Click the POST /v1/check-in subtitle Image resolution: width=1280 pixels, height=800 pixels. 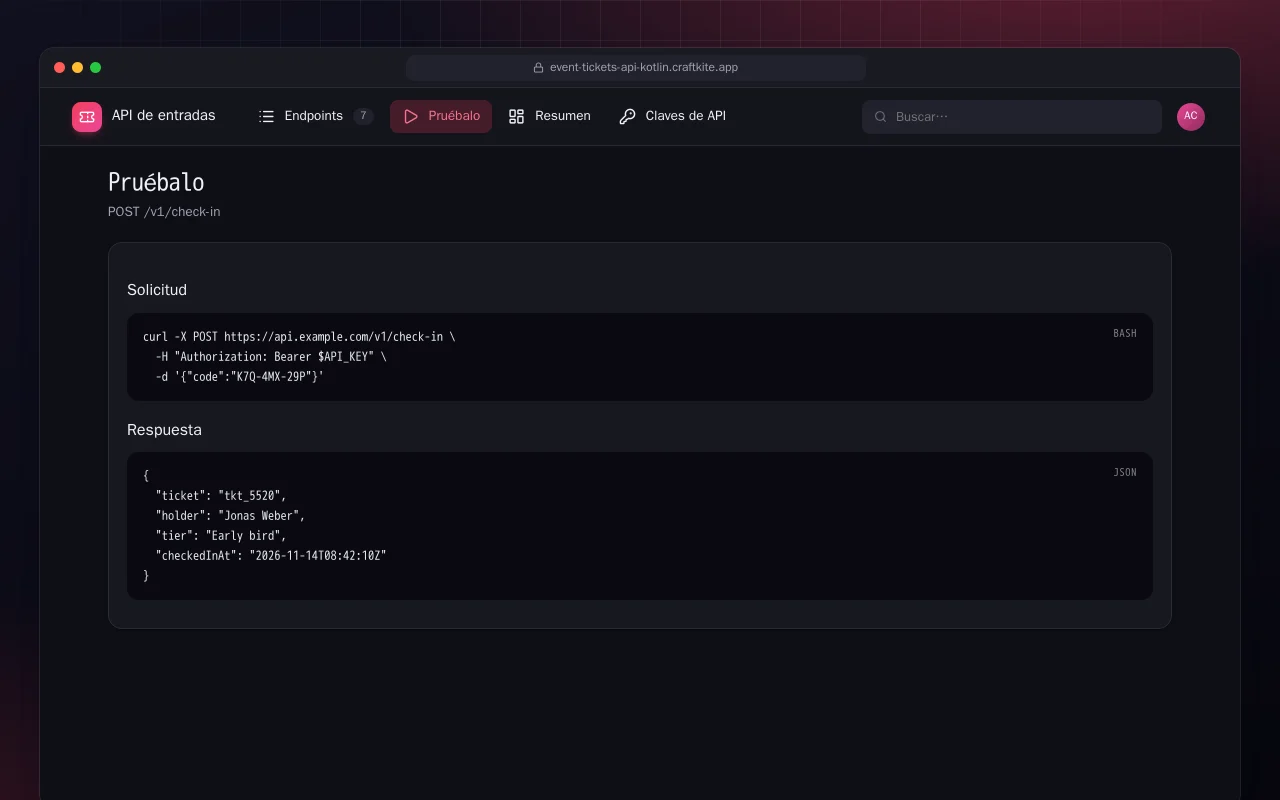[164, 212]
